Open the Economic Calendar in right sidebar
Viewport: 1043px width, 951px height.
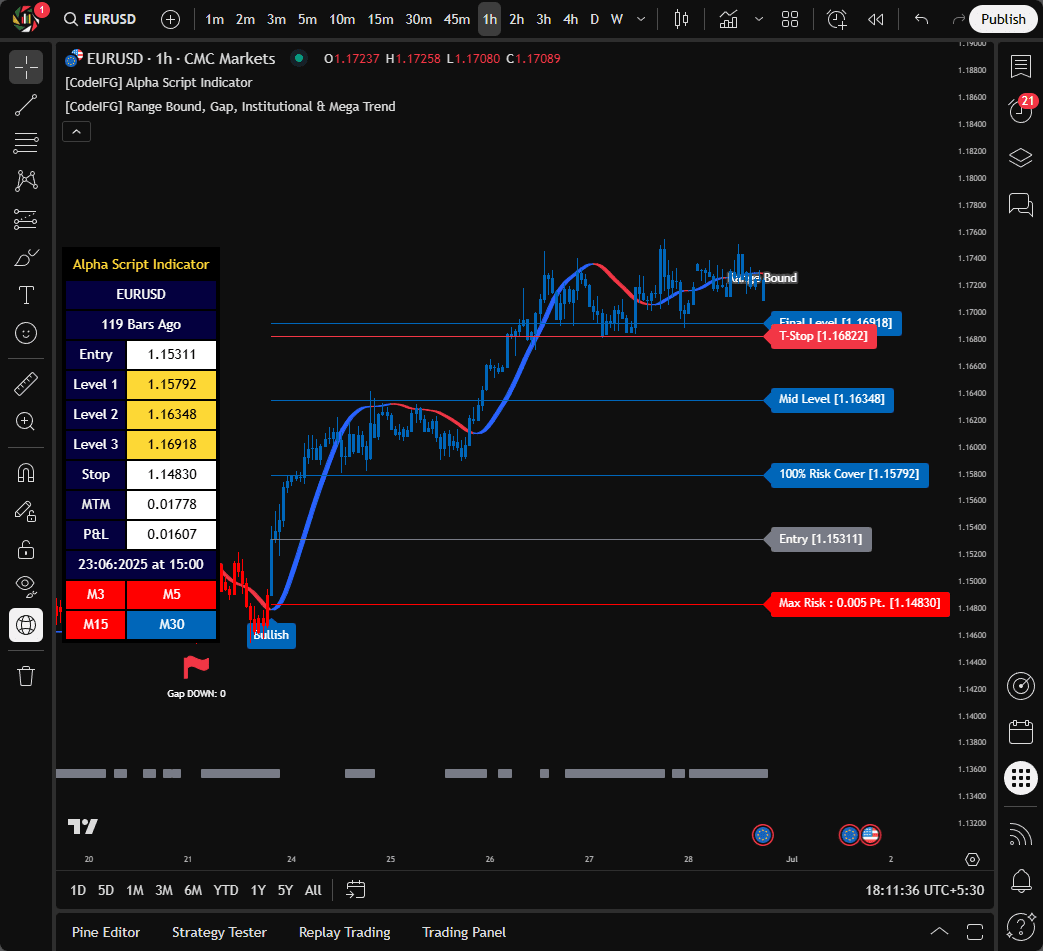point(1021,731)
